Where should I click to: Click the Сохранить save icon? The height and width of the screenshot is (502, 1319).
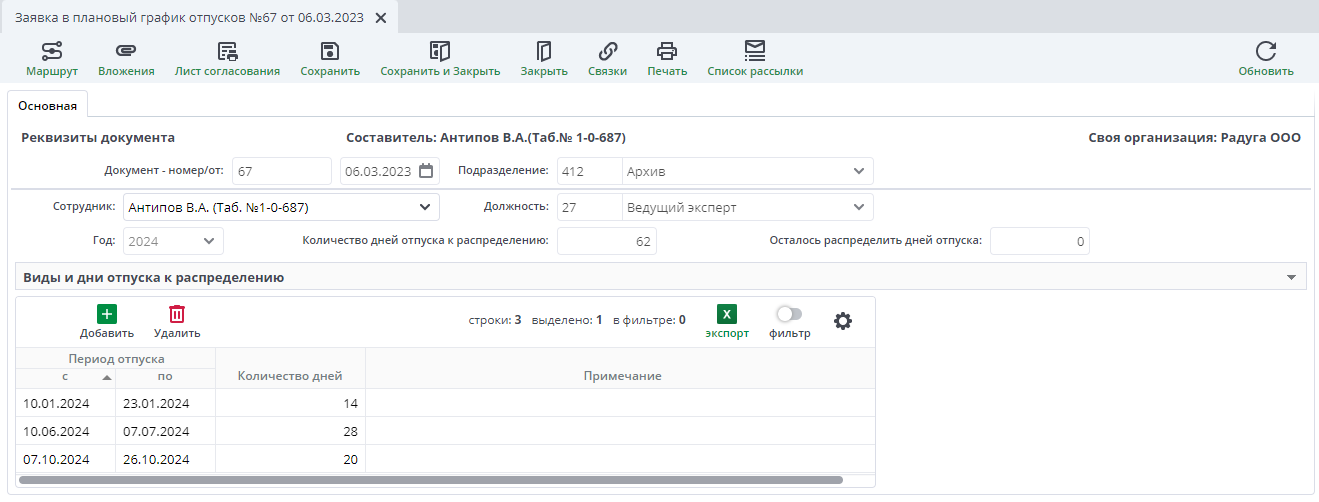[x=330, y=51]
